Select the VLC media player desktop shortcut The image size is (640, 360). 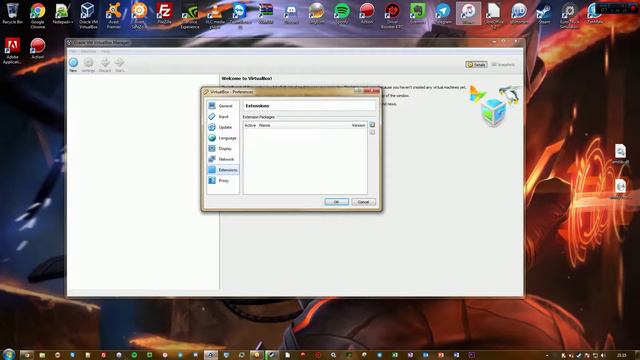pos(215,16)
